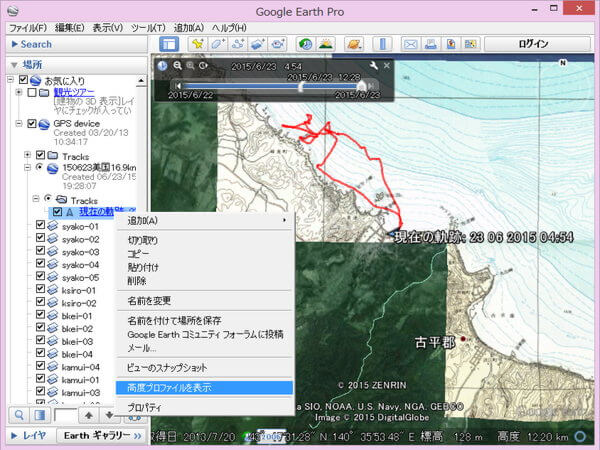This screenshot has height=450, width=600.
Task: Open the Earth ギャラリー button
Action: [x=101, y=436]
